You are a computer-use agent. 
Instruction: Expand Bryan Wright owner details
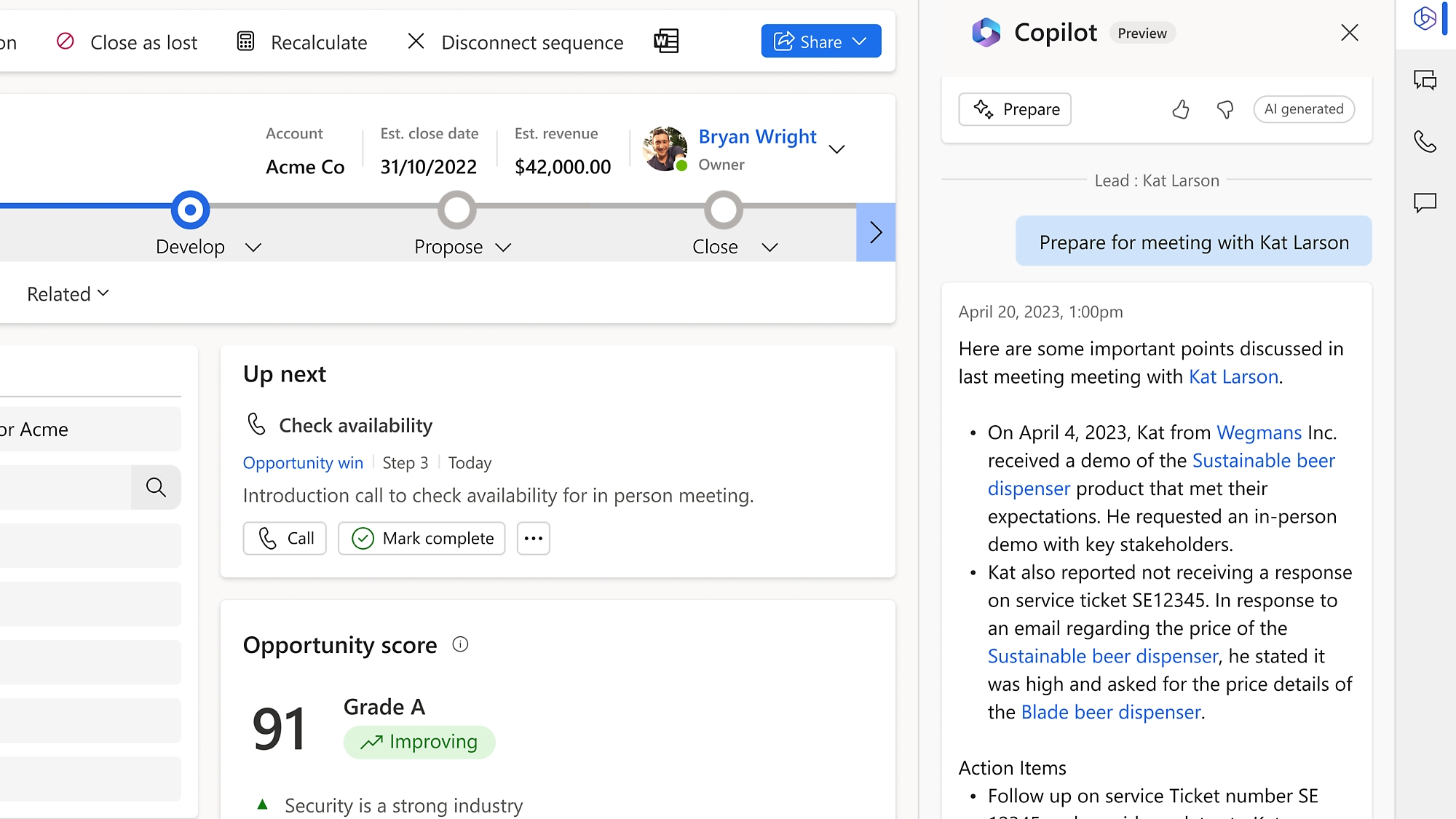(x=837, y=148)
